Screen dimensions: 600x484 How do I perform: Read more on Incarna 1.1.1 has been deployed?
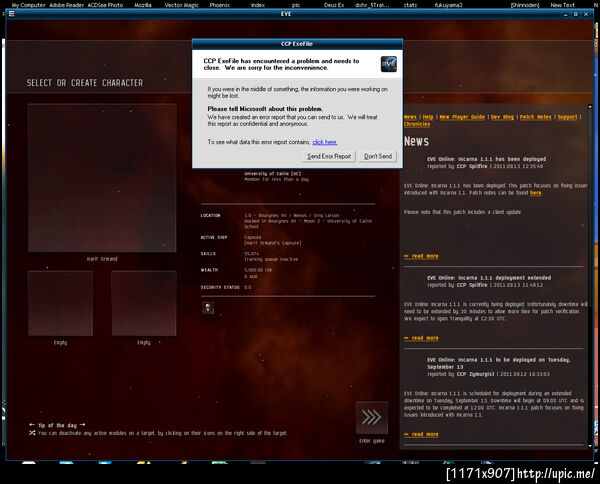[x=421, y=256]
